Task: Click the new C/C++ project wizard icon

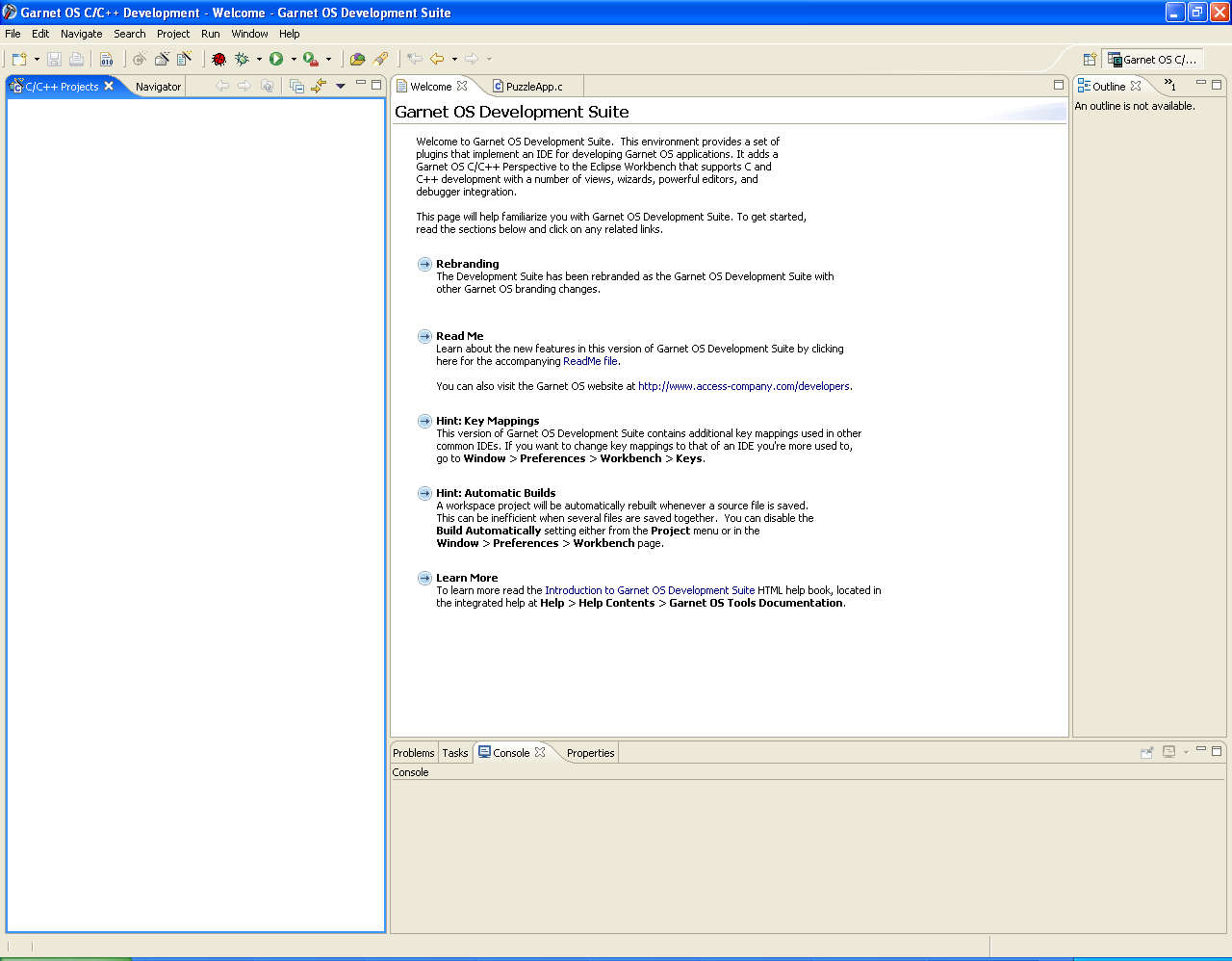Action: coord(162,60)
